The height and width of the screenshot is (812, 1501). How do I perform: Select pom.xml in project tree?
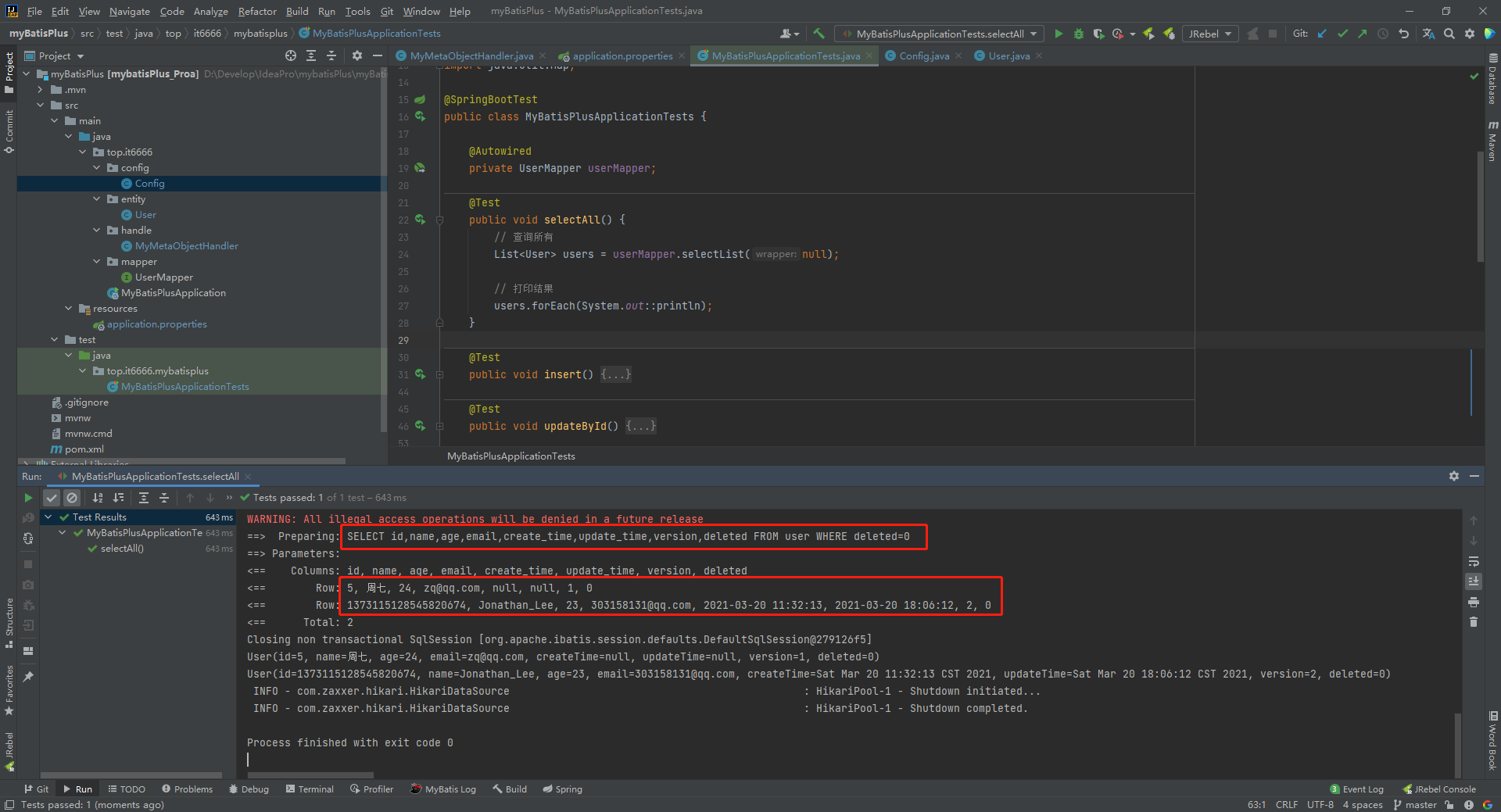click(x=77, y=449)
